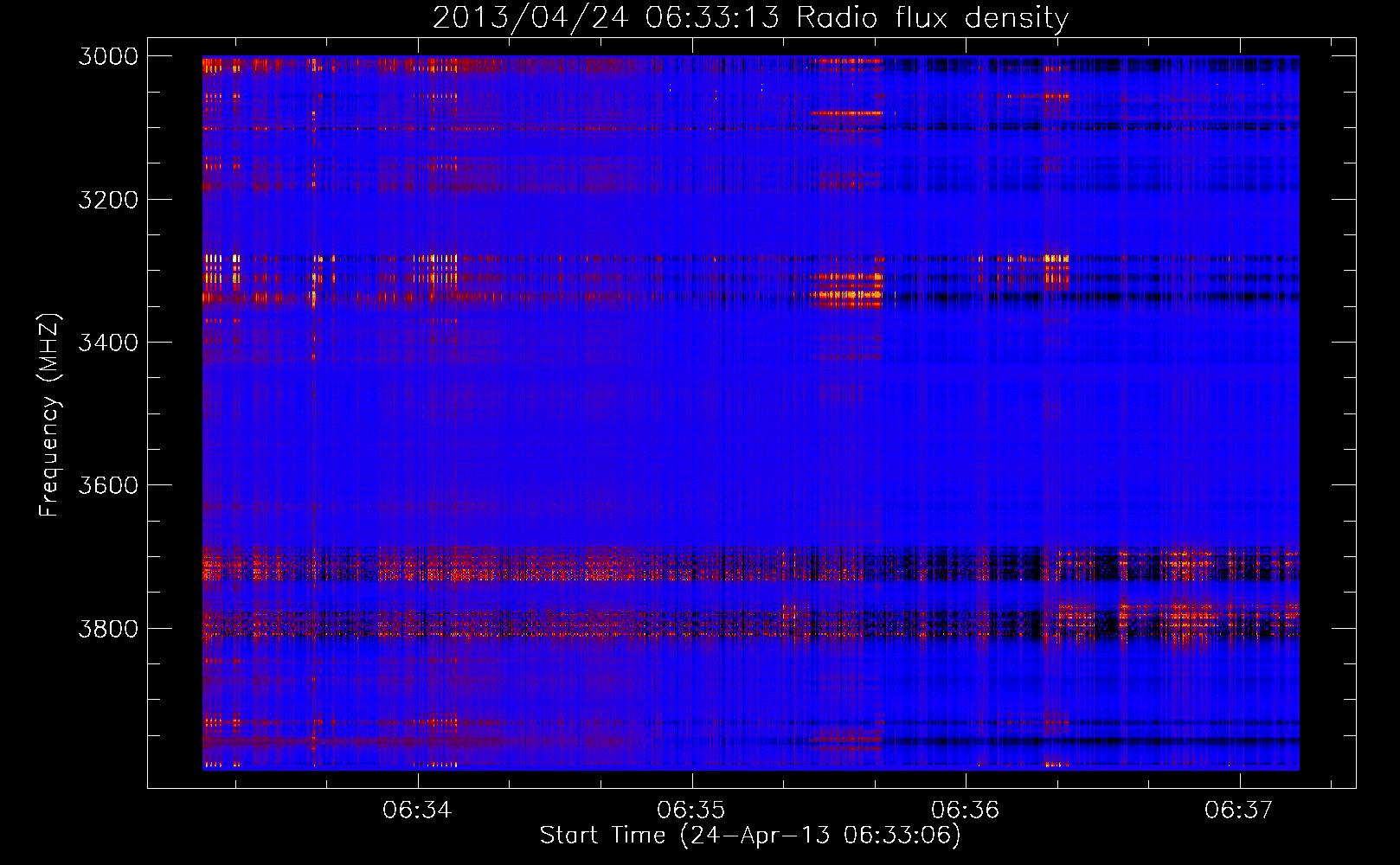
Task: Click the 06:37 time axis label
Action: coord(1239,811)
